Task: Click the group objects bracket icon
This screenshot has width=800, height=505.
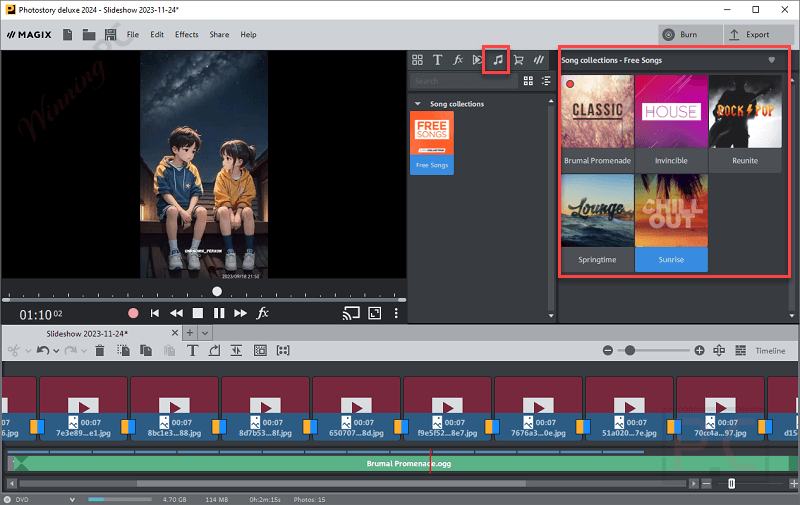Action: [283, 350]
